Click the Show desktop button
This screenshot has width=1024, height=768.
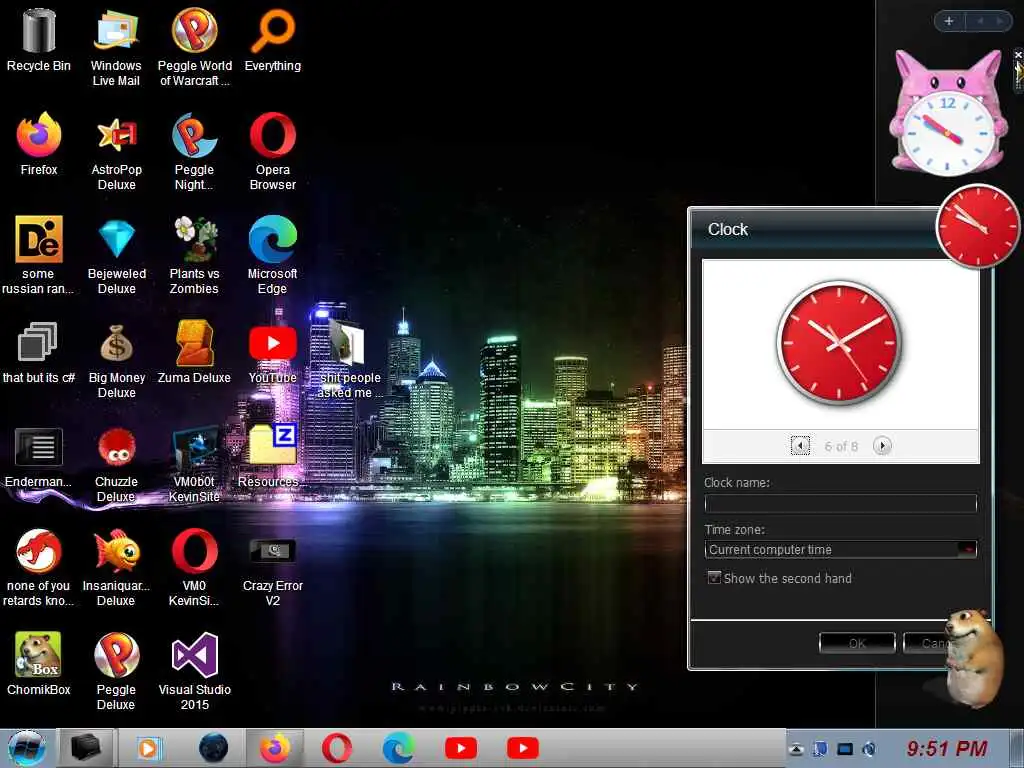coord(1016,748)
